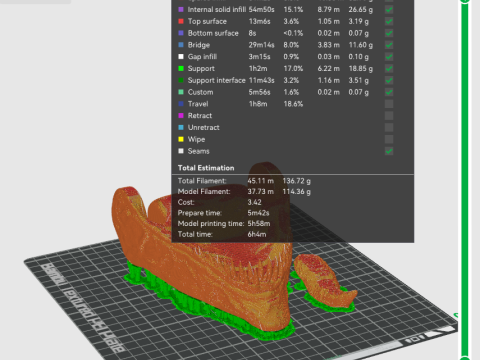
Task: Click the purple Internal solid infill swatch
Action: (181, 10)
